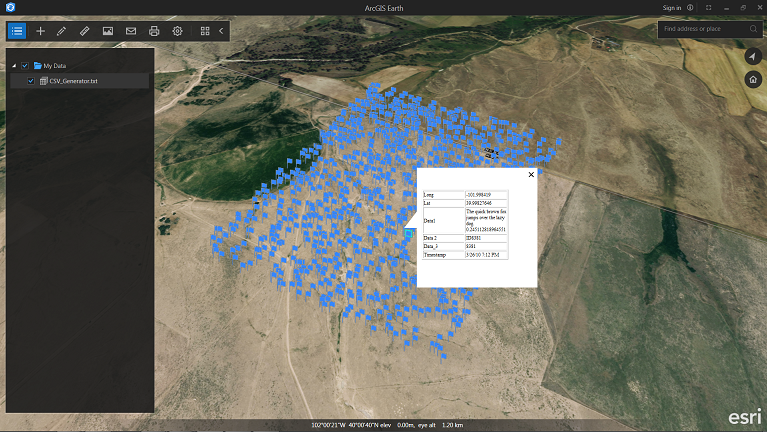This screenshot has height=432, width=767.
Task: Select the CSV_Generator.txt layer row
Action: pyautogui.click(x=79, y=81)
